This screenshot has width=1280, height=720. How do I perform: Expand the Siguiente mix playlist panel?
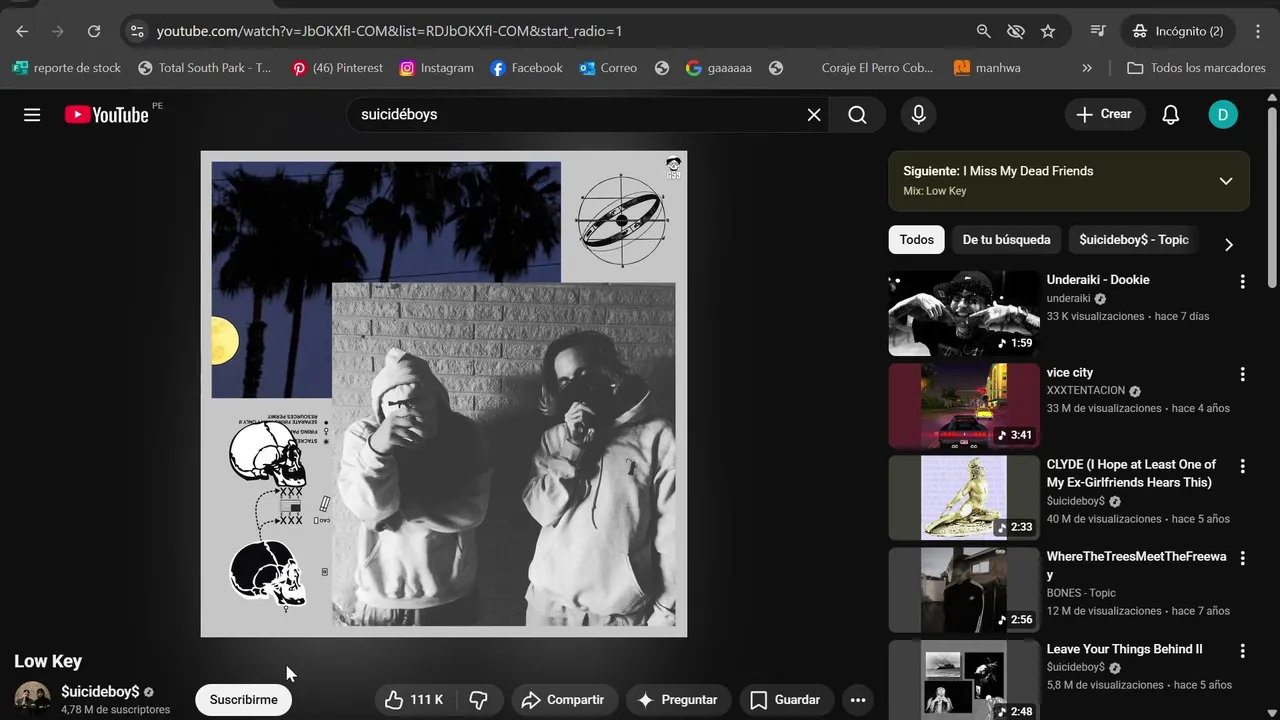coord(1226,181)
